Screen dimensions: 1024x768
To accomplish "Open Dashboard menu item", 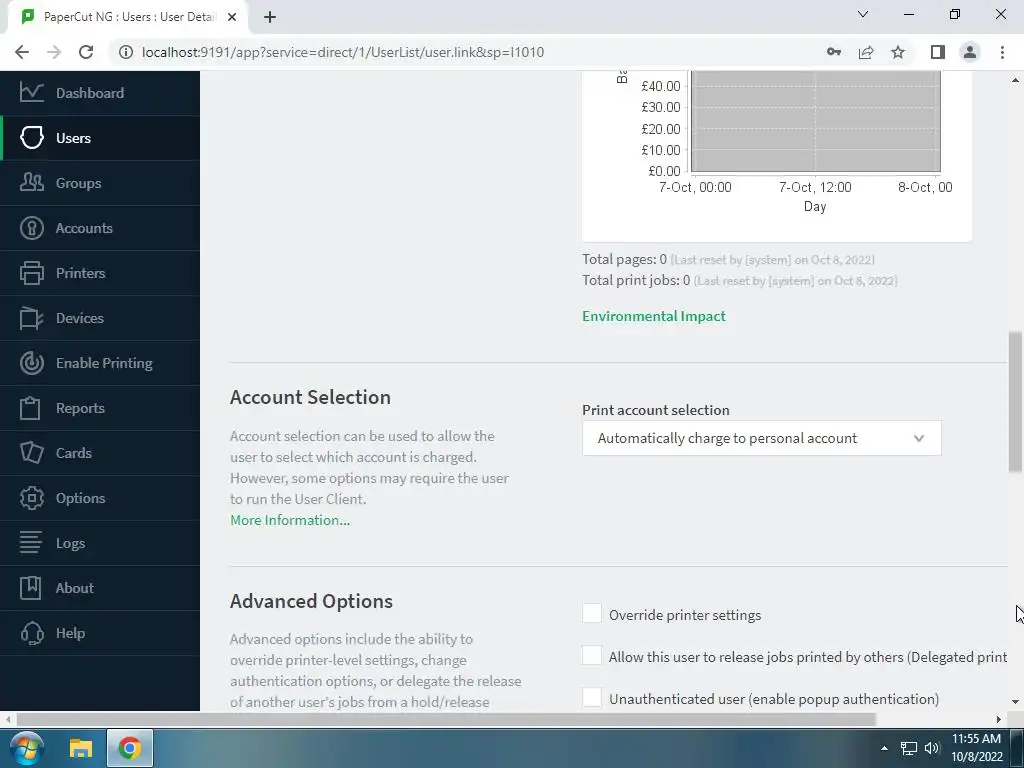I will tap(90, 93).
